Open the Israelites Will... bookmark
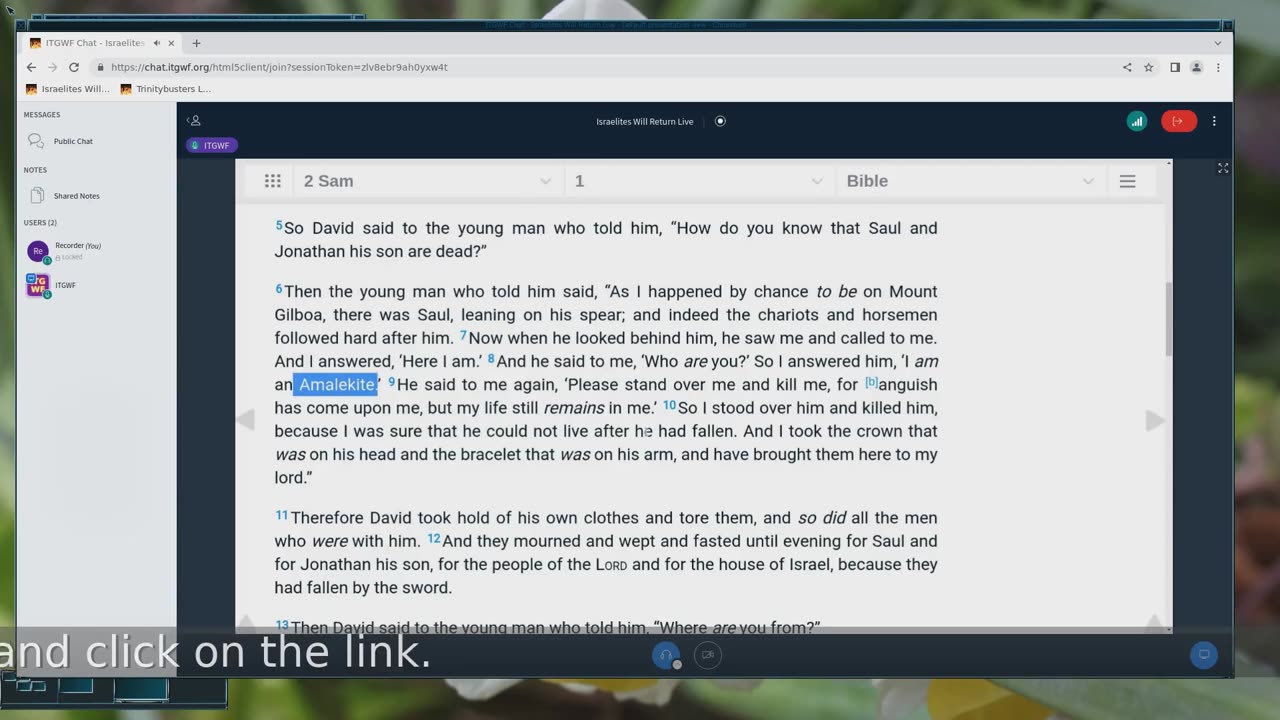The height and width of the screenshot is (720, 1280). 67,89
